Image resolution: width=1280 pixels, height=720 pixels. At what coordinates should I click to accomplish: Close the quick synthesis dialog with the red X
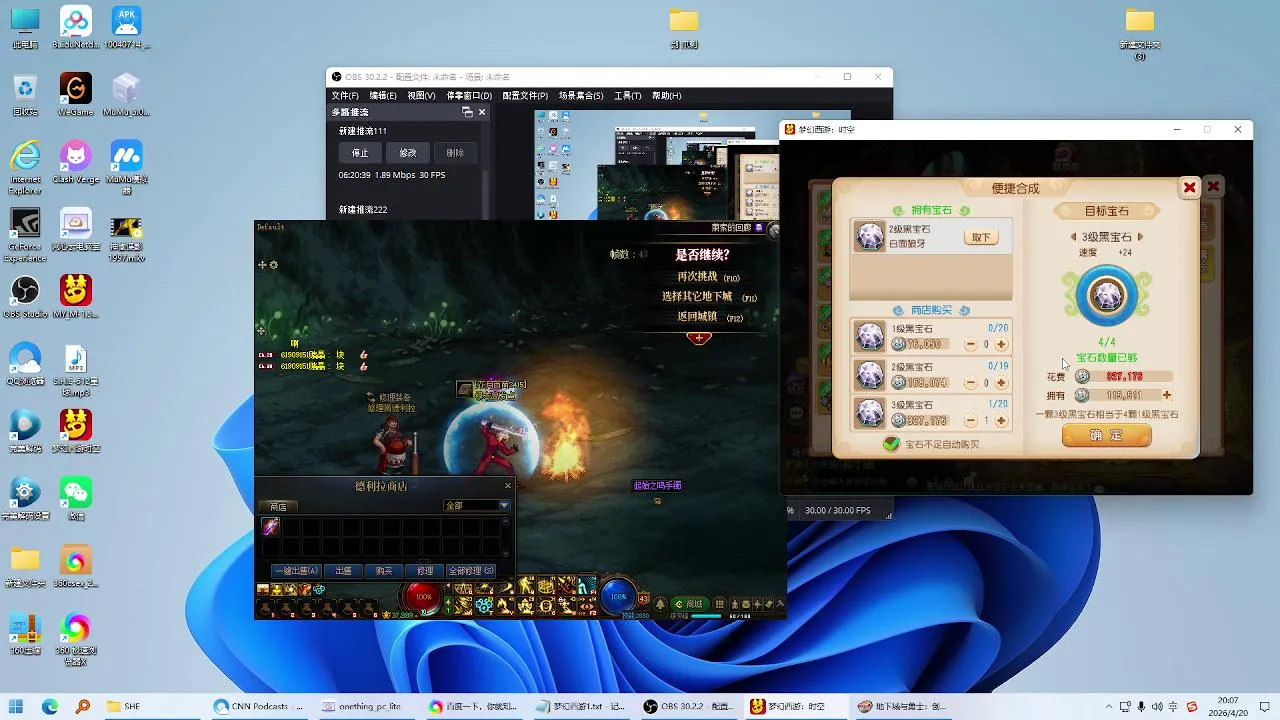(1189, 187)
